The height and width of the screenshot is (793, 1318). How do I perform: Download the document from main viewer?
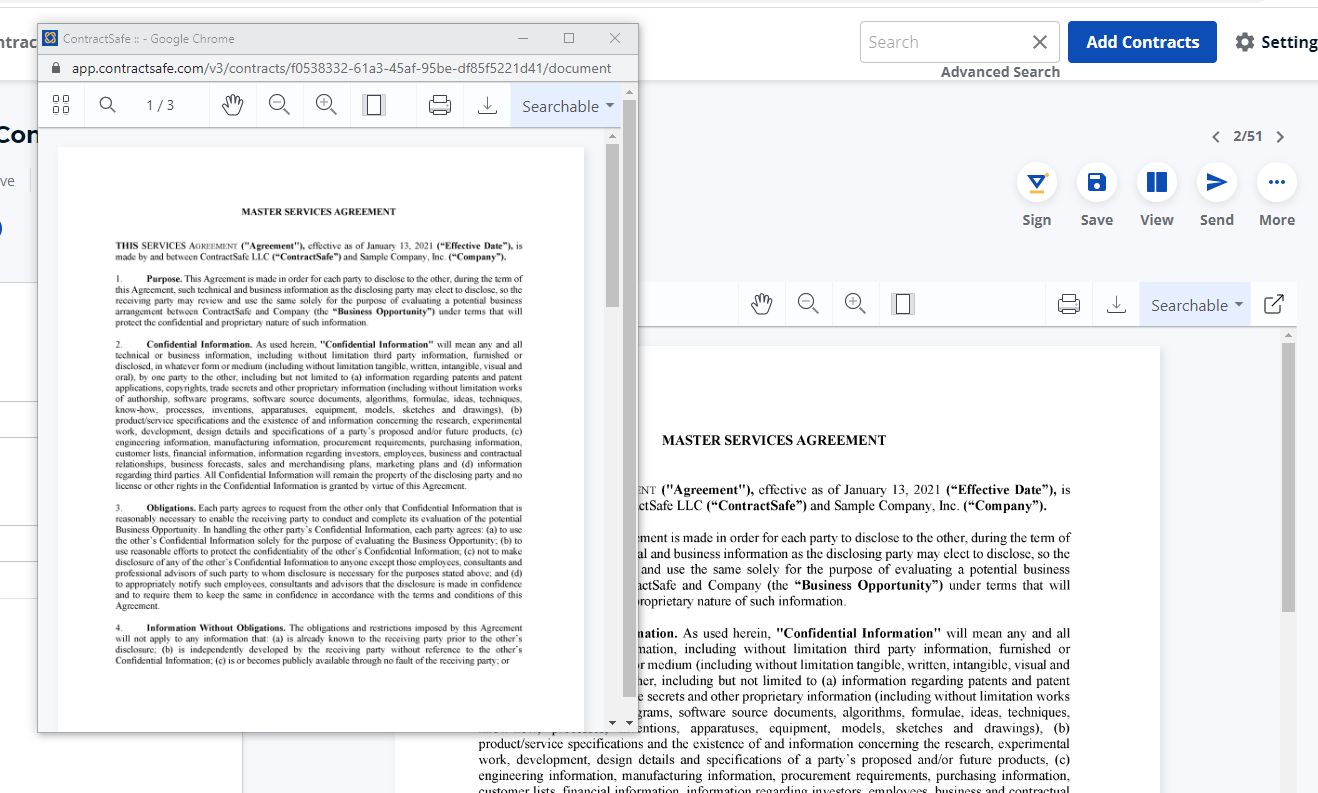click(x=1117, y=304)
